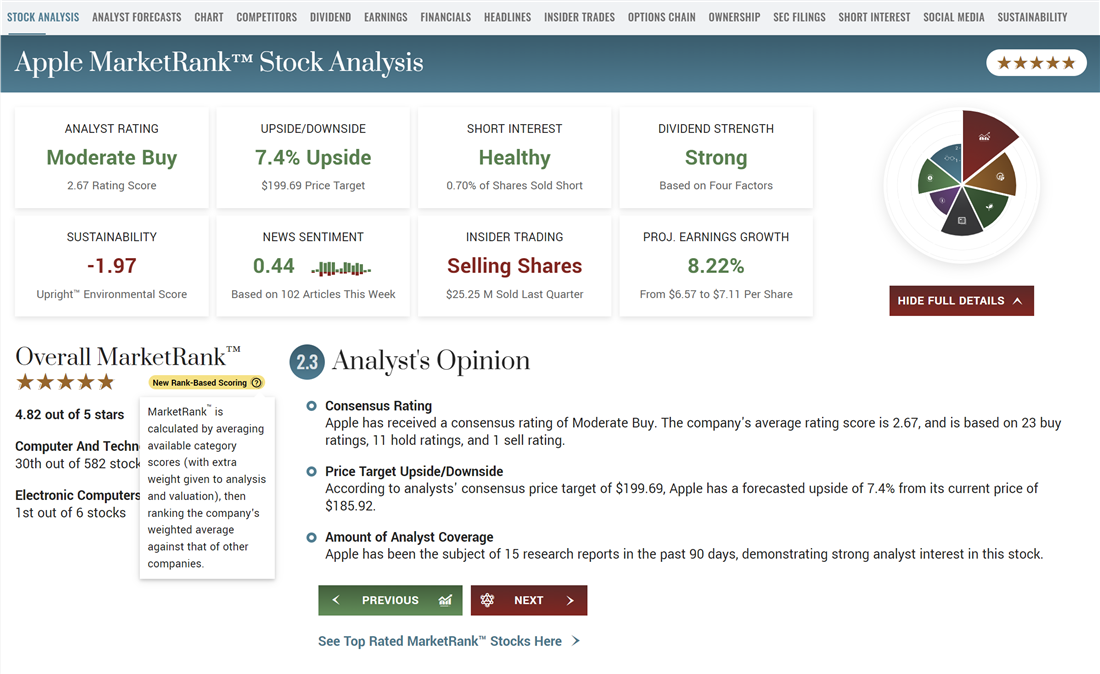
Task: Select the Consensus Rating bullet marker
Action: (x=311, y=406)
